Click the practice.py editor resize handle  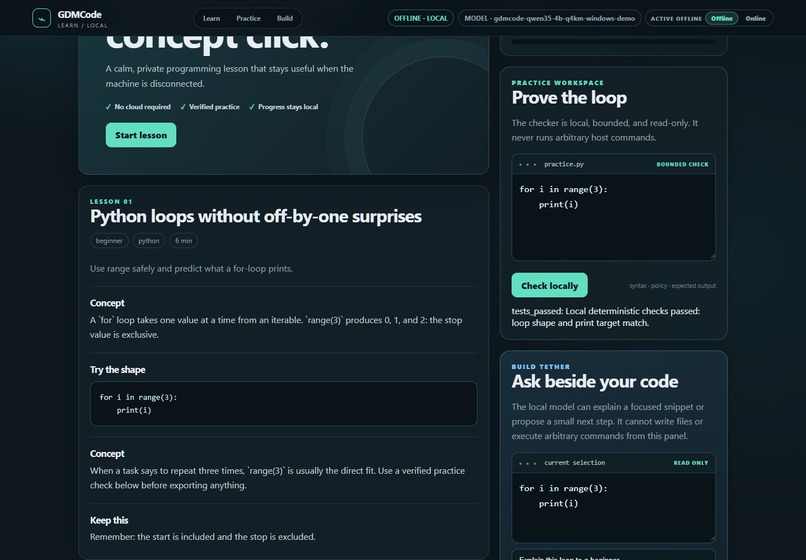click(x=712, y=257)
